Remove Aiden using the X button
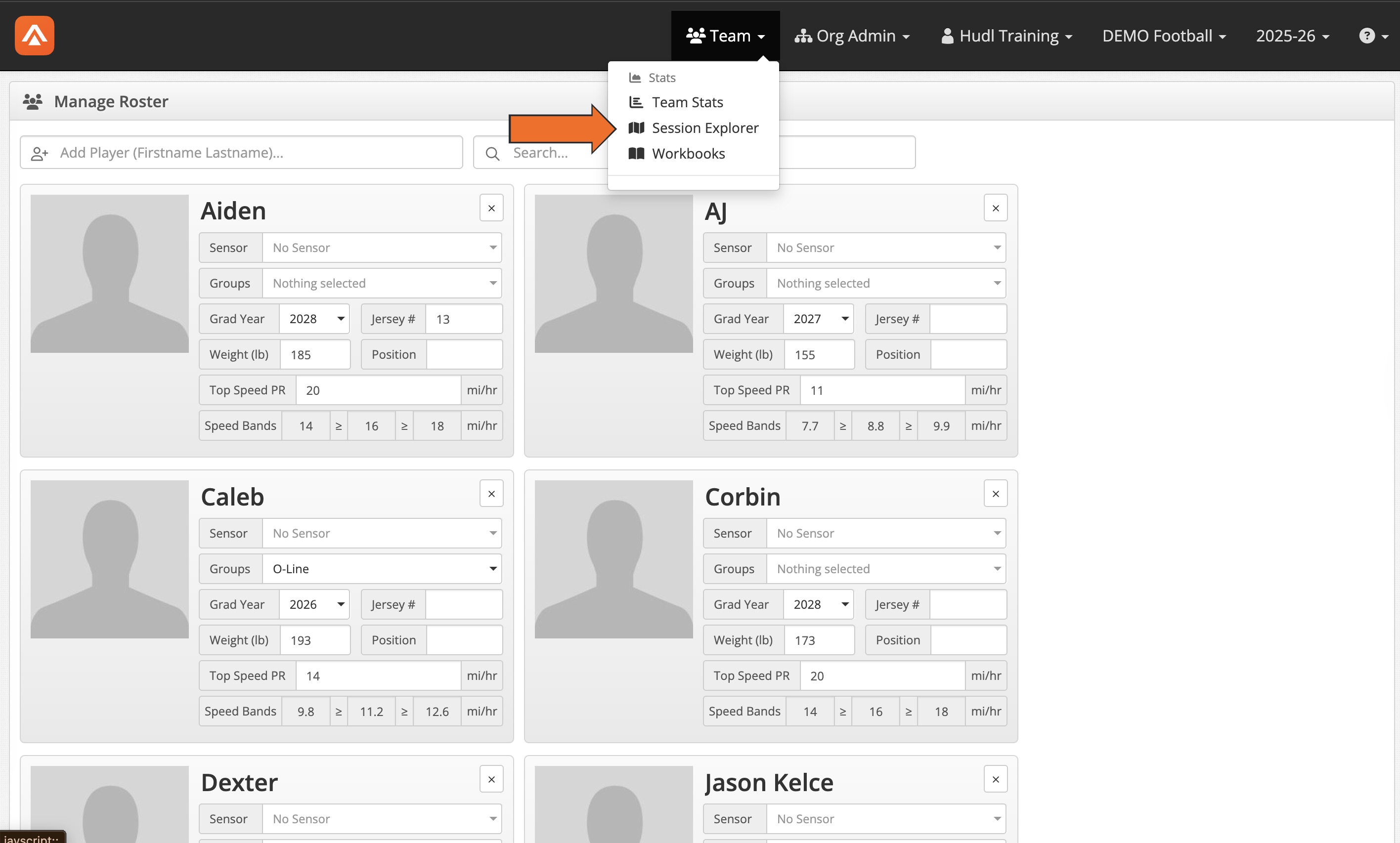The image size is (1400, 843). 491,208
